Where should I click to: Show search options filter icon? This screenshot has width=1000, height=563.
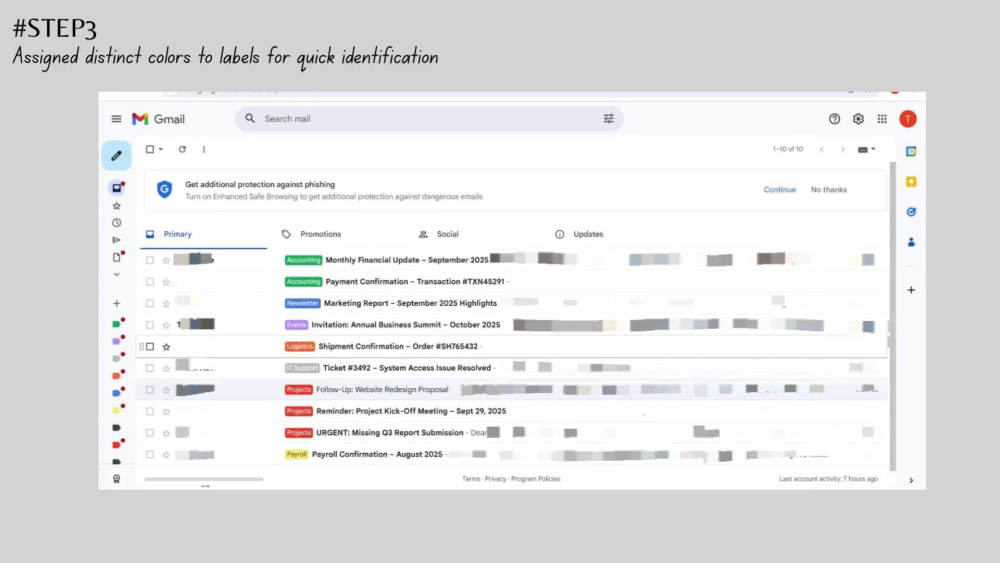coord(608,119)
